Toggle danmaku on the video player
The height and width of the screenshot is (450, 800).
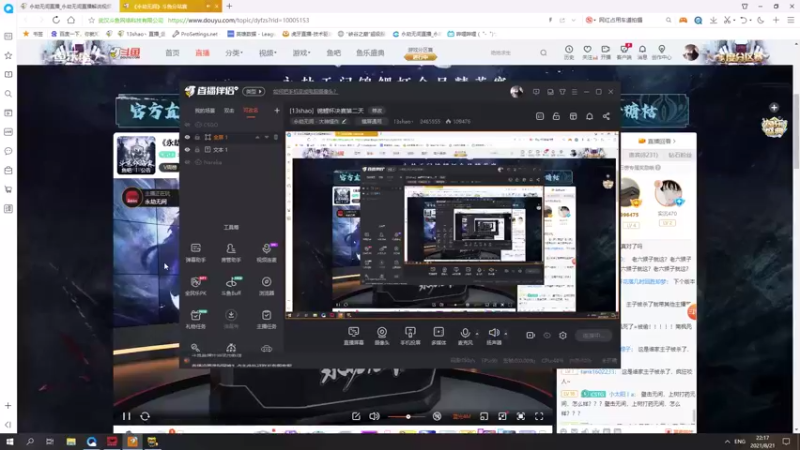[437, 416]
